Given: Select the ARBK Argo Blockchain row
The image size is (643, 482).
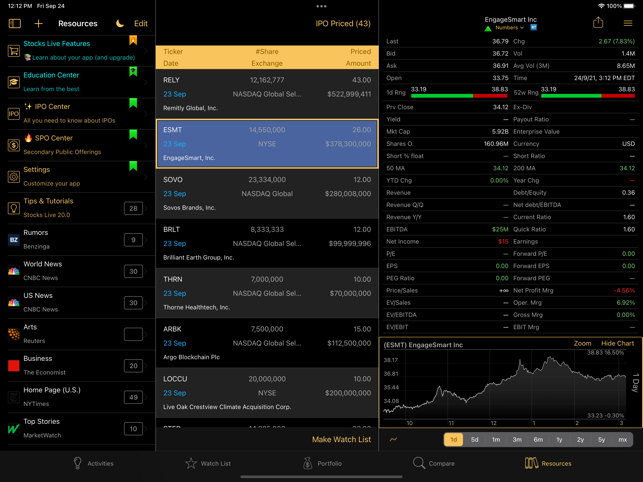Looking at the screenshot, I should pos(267,343).
